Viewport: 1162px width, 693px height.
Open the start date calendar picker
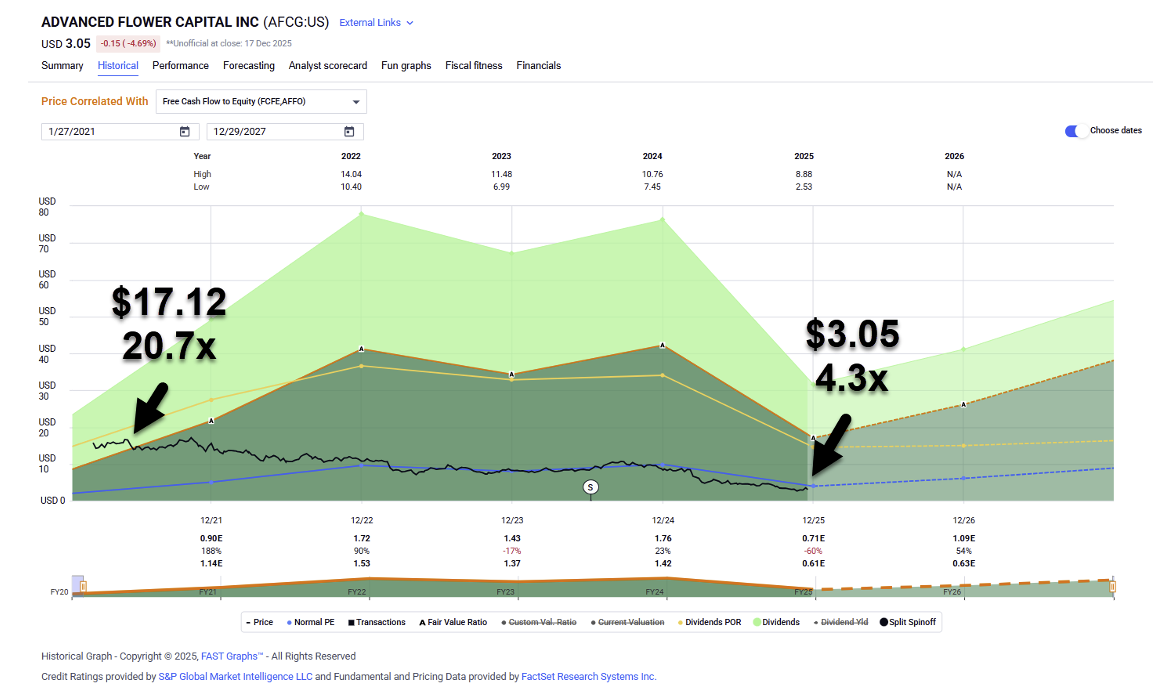tap(184, 132)
